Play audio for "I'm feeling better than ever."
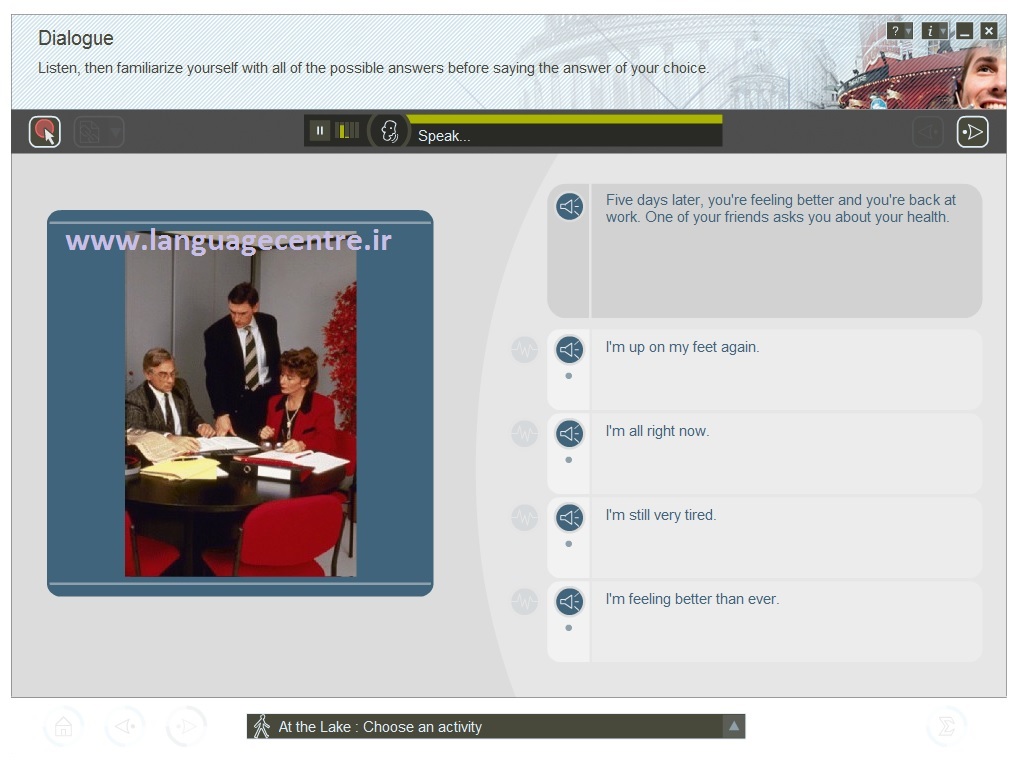The width and height of the screenshot is (1018, 768). click(569, 601)
